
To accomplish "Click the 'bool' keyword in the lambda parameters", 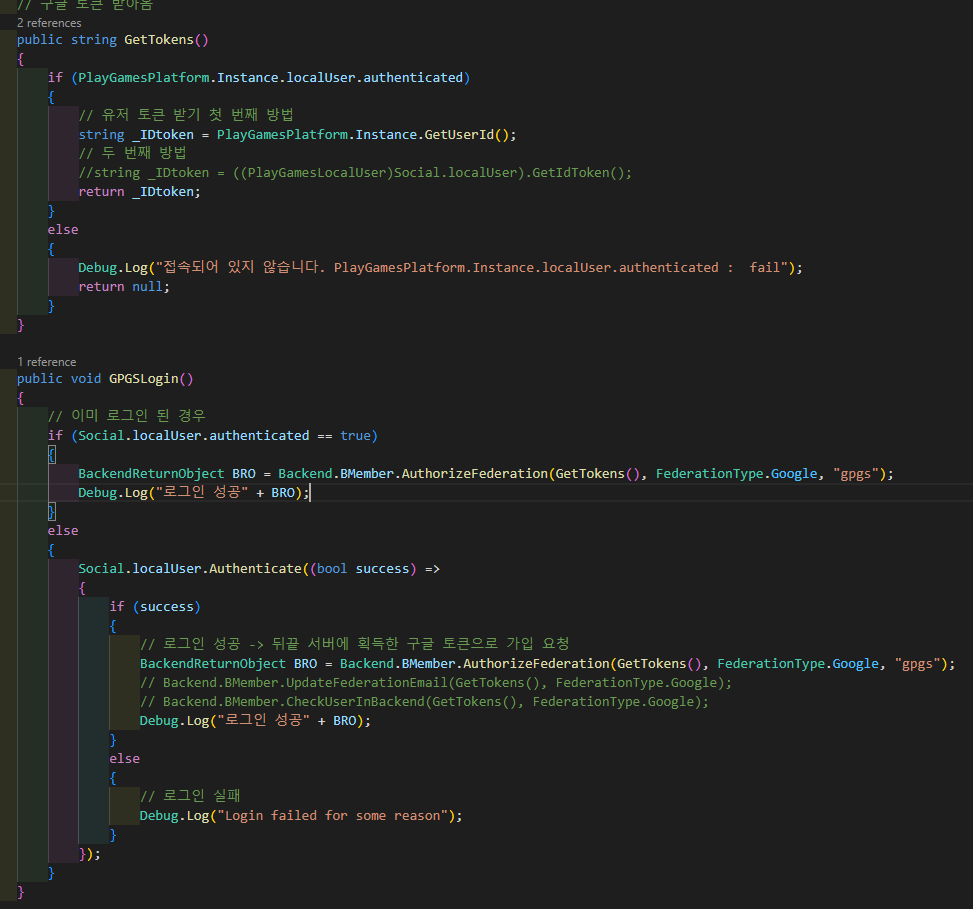I will 332,568.
